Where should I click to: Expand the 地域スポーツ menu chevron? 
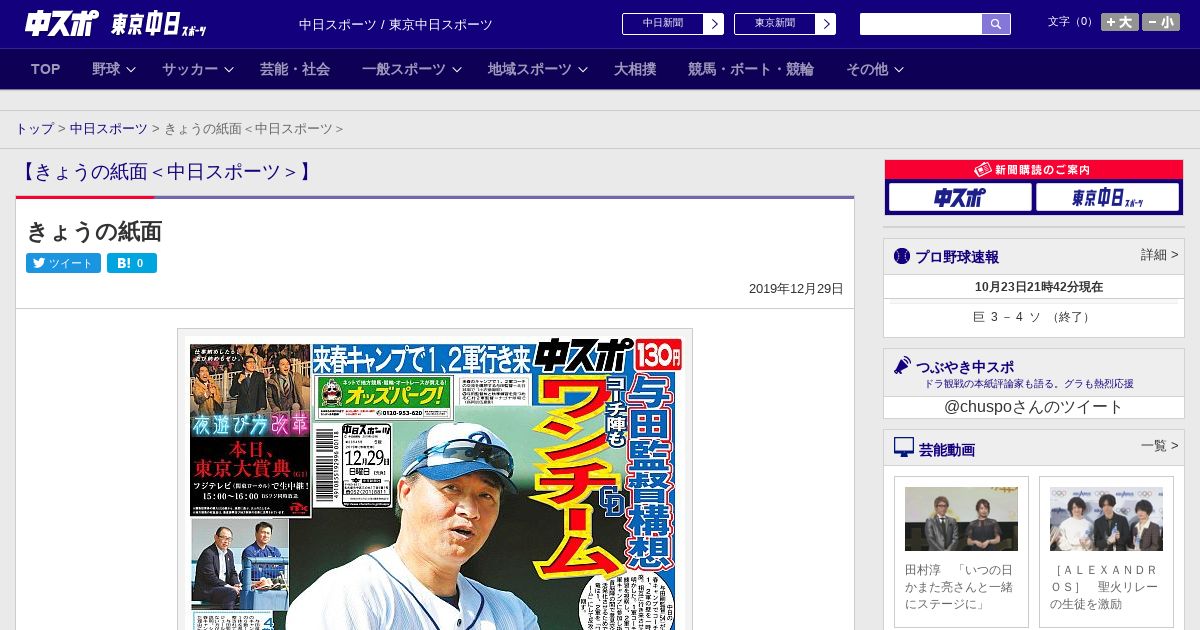pyautogui.click(x=583, y=69)
